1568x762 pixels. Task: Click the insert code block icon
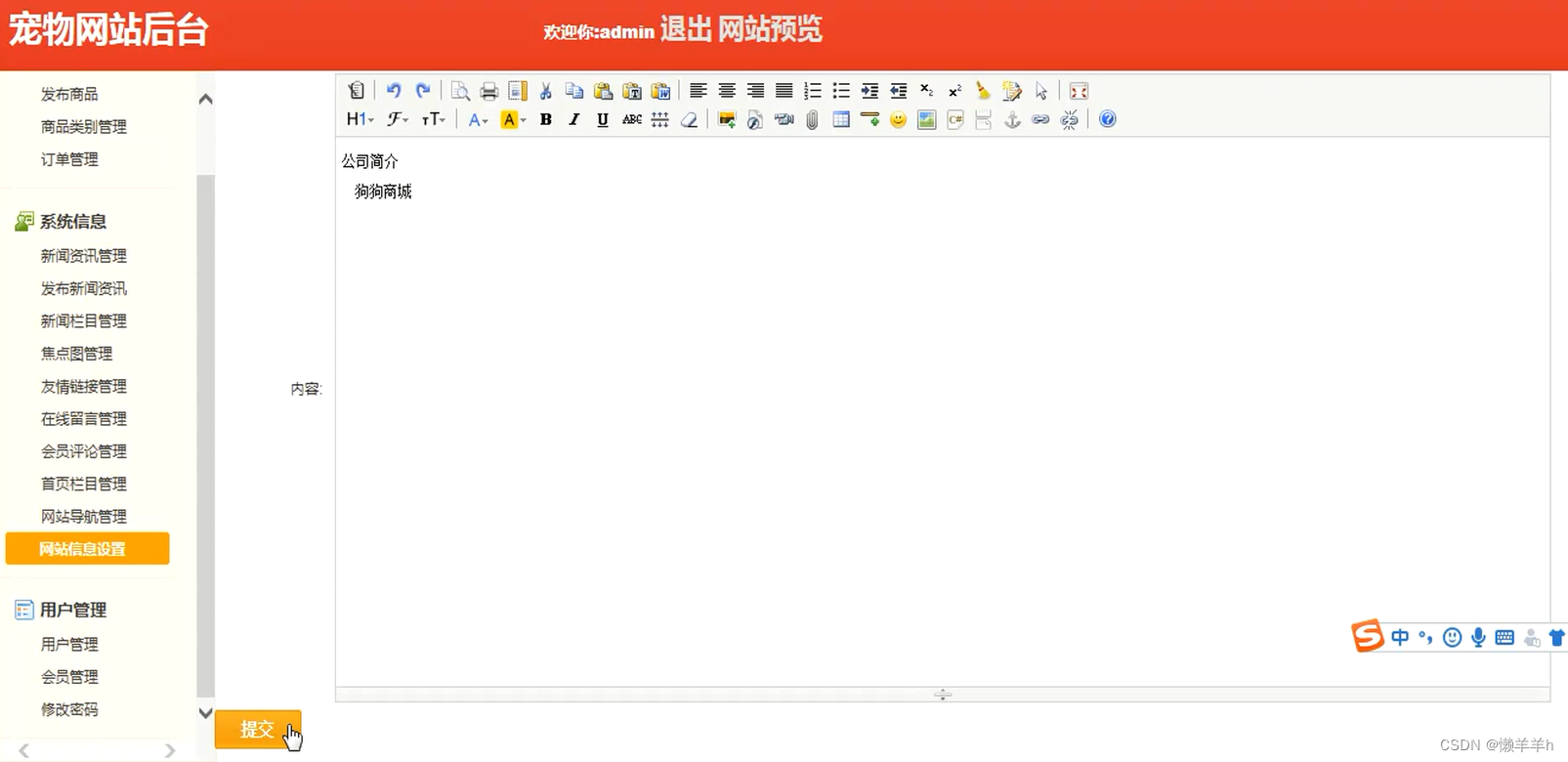coord(955,119)
